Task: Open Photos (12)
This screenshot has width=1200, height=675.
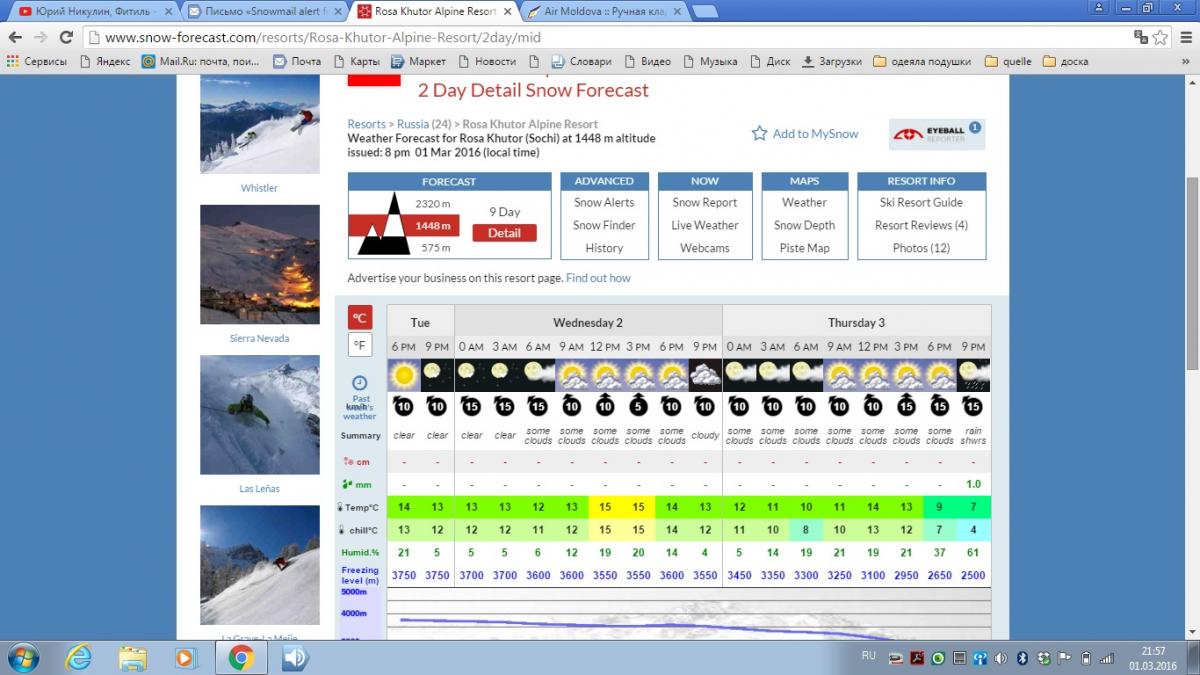Action: tap(921, 248)
